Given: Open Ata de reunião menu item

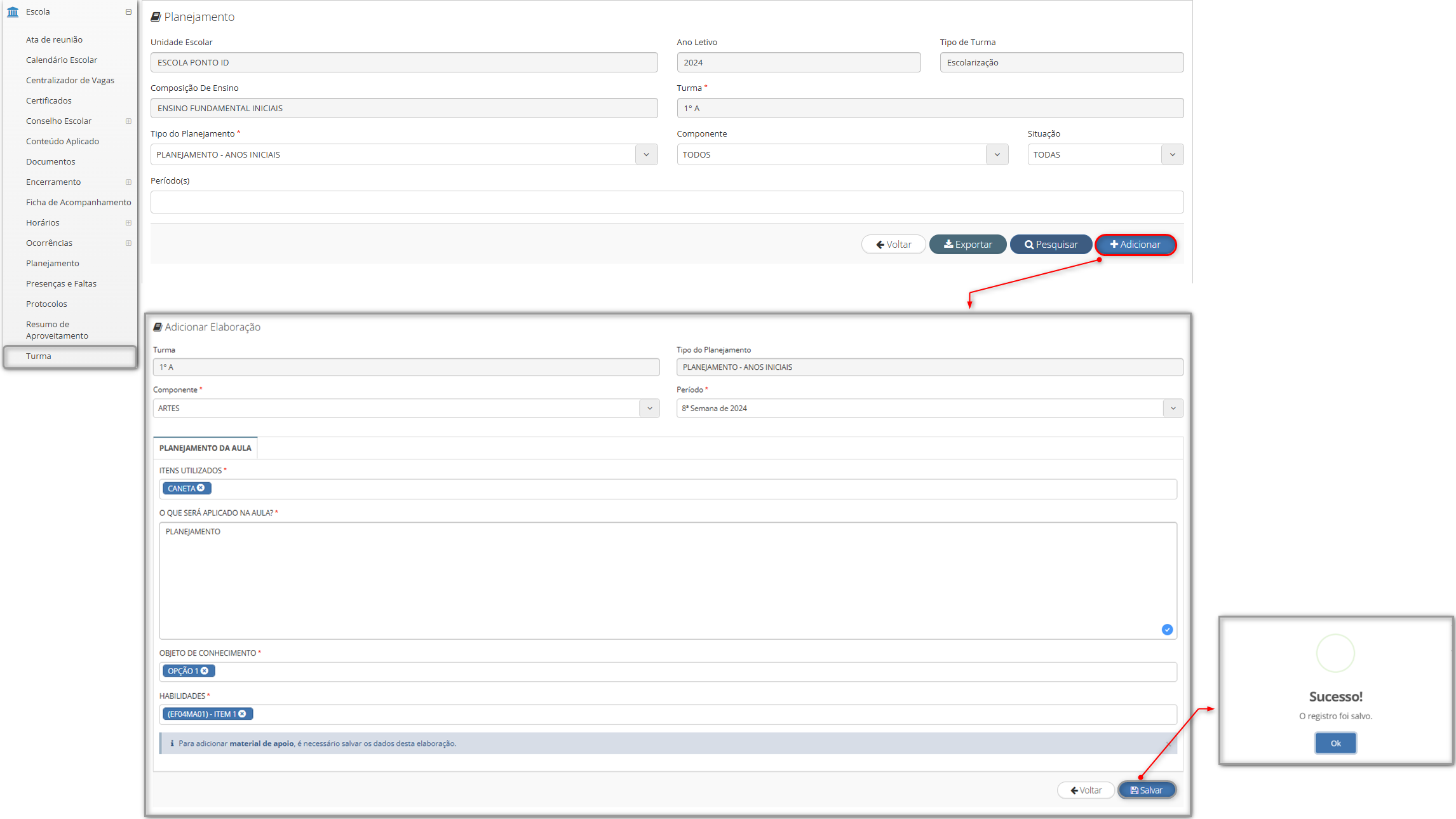Looking at the screenshot, I should click(54, 39).
